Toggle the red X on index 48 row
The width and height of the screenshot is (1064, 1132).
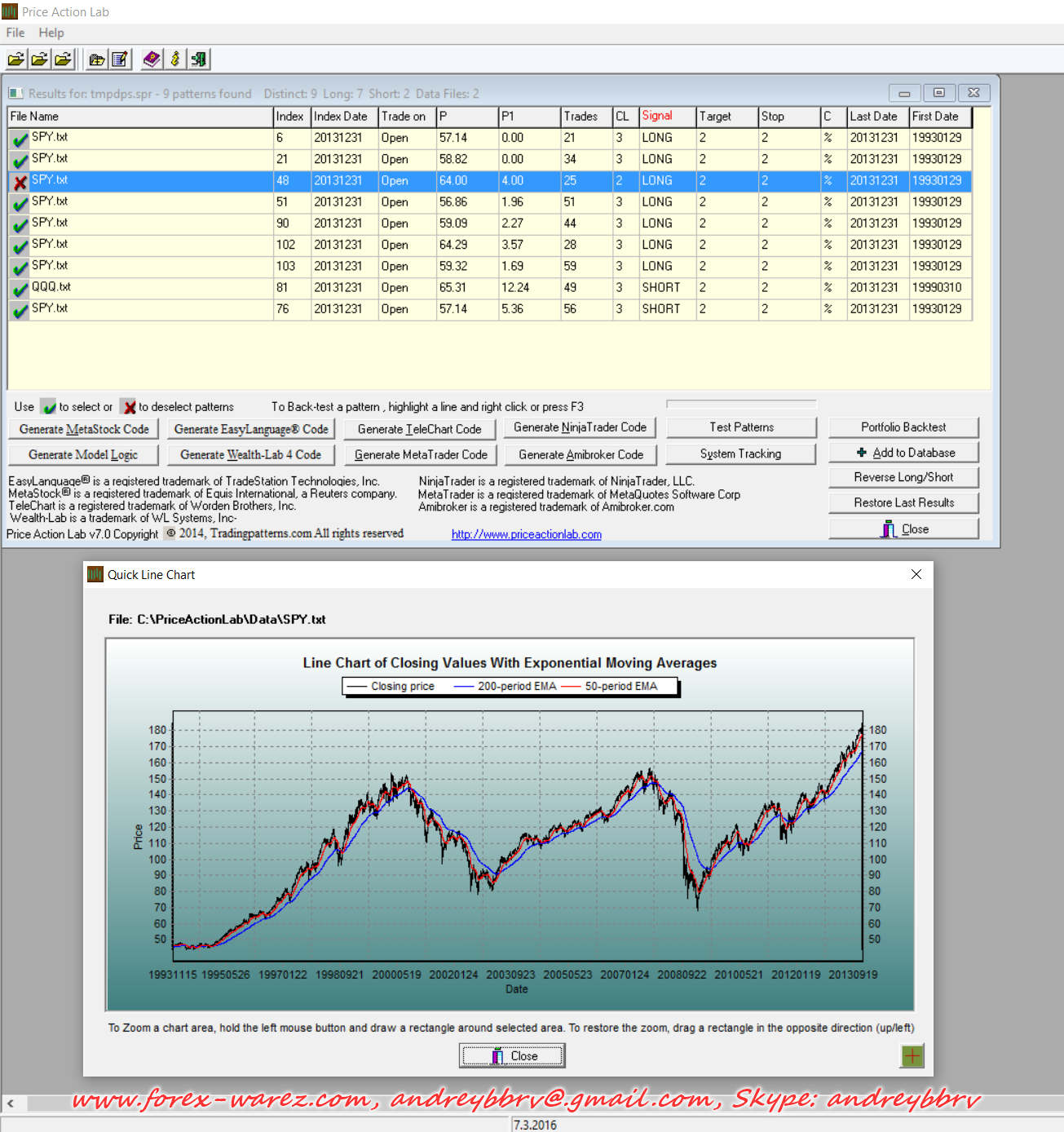20,182
